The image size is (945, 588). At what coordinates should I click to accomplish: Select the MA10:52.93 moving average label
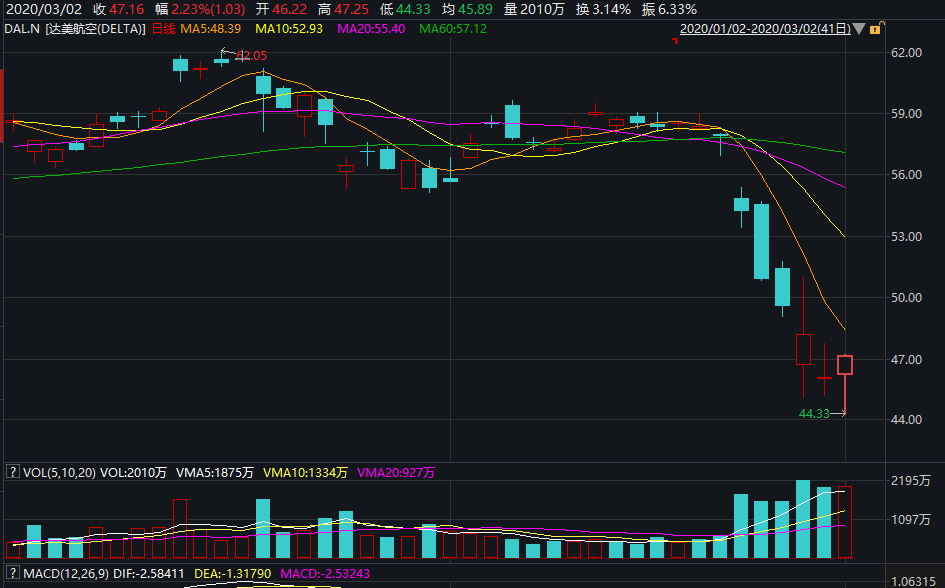pyautogui.click(x=289, y=28)
